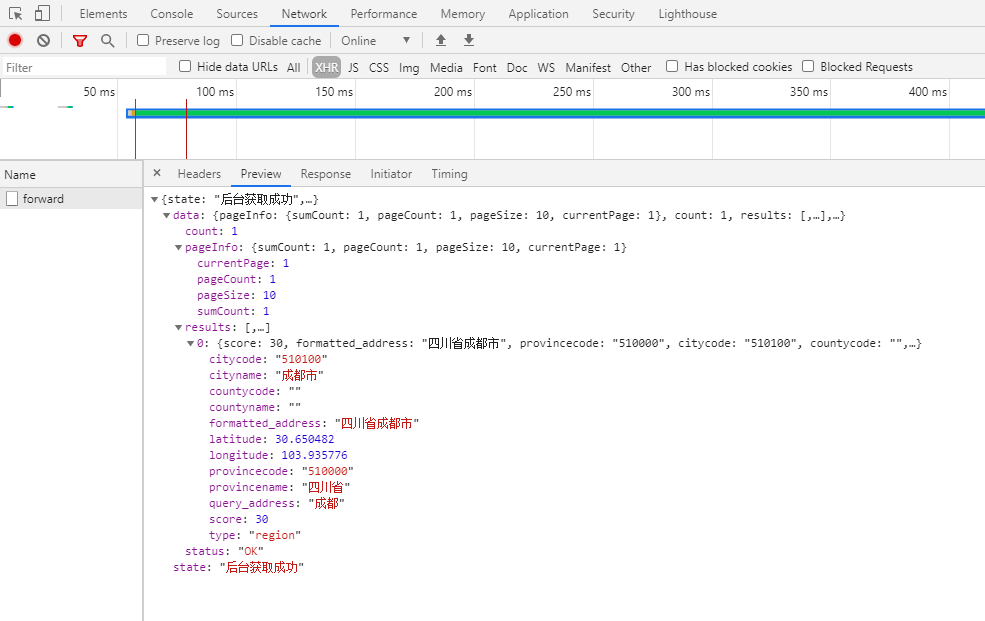The image size is (985, 621).
Task: Select the XHR request type filter
Action: coord(326,67)
